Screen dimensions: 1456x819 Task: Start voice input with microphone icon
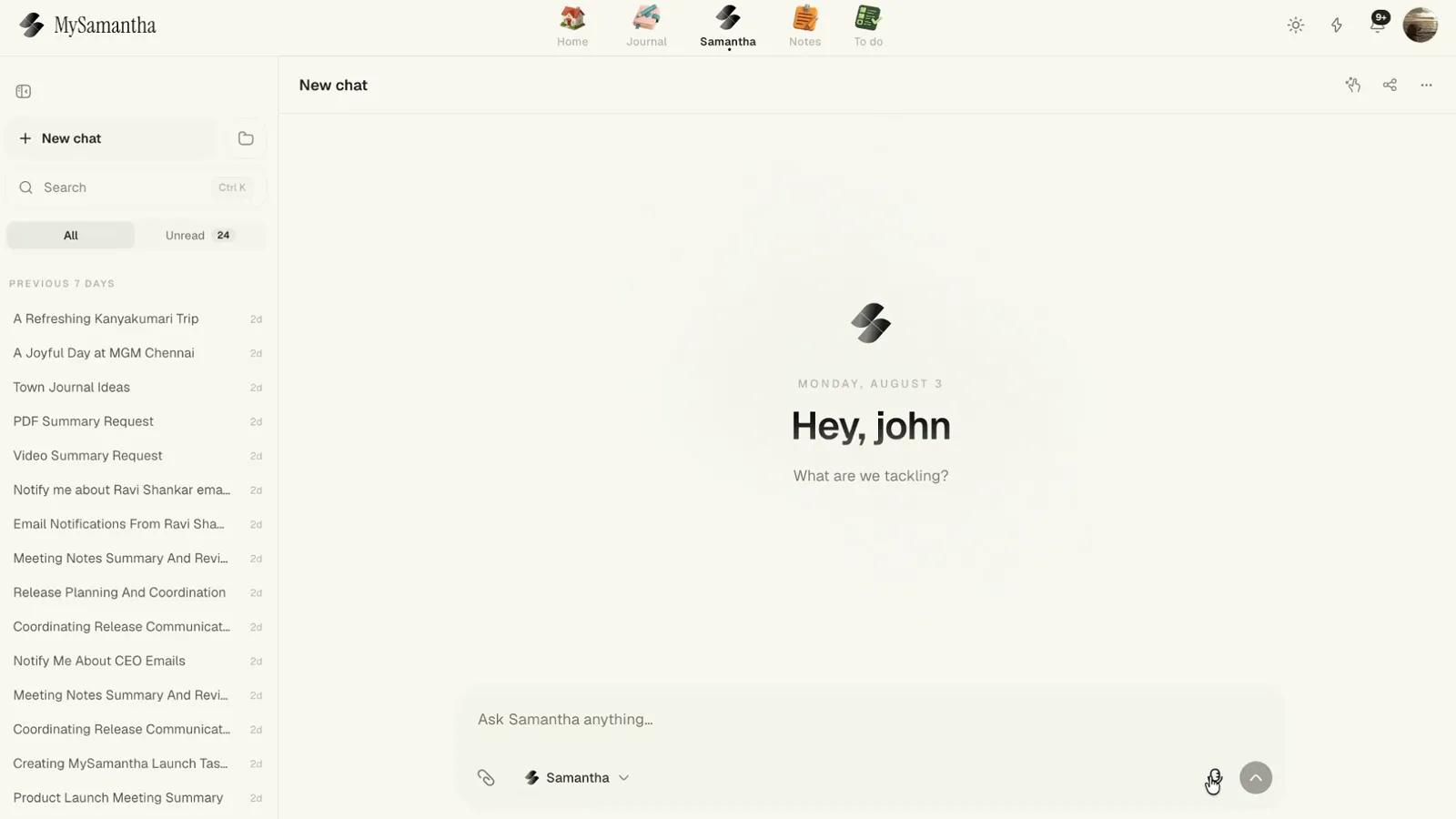pos(1215,778)
